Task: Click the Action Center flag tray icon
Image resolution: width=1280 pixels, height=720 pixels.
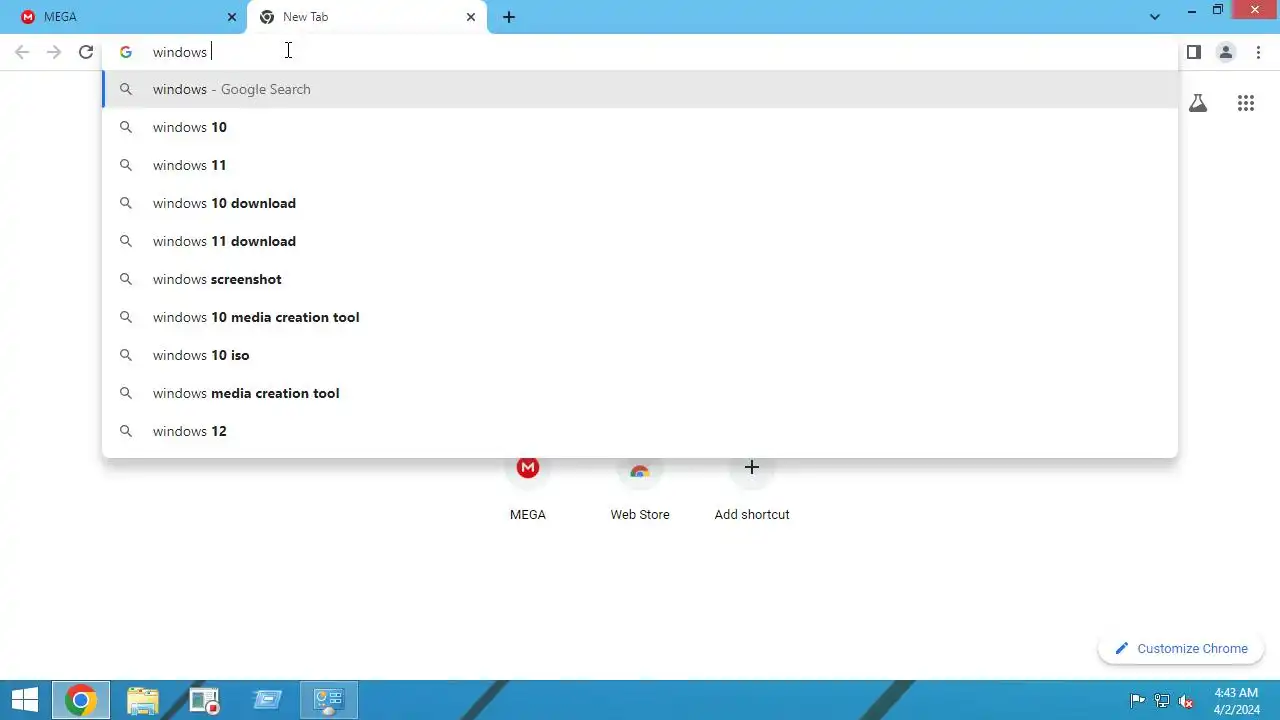Action: (x=1137, y=701)
